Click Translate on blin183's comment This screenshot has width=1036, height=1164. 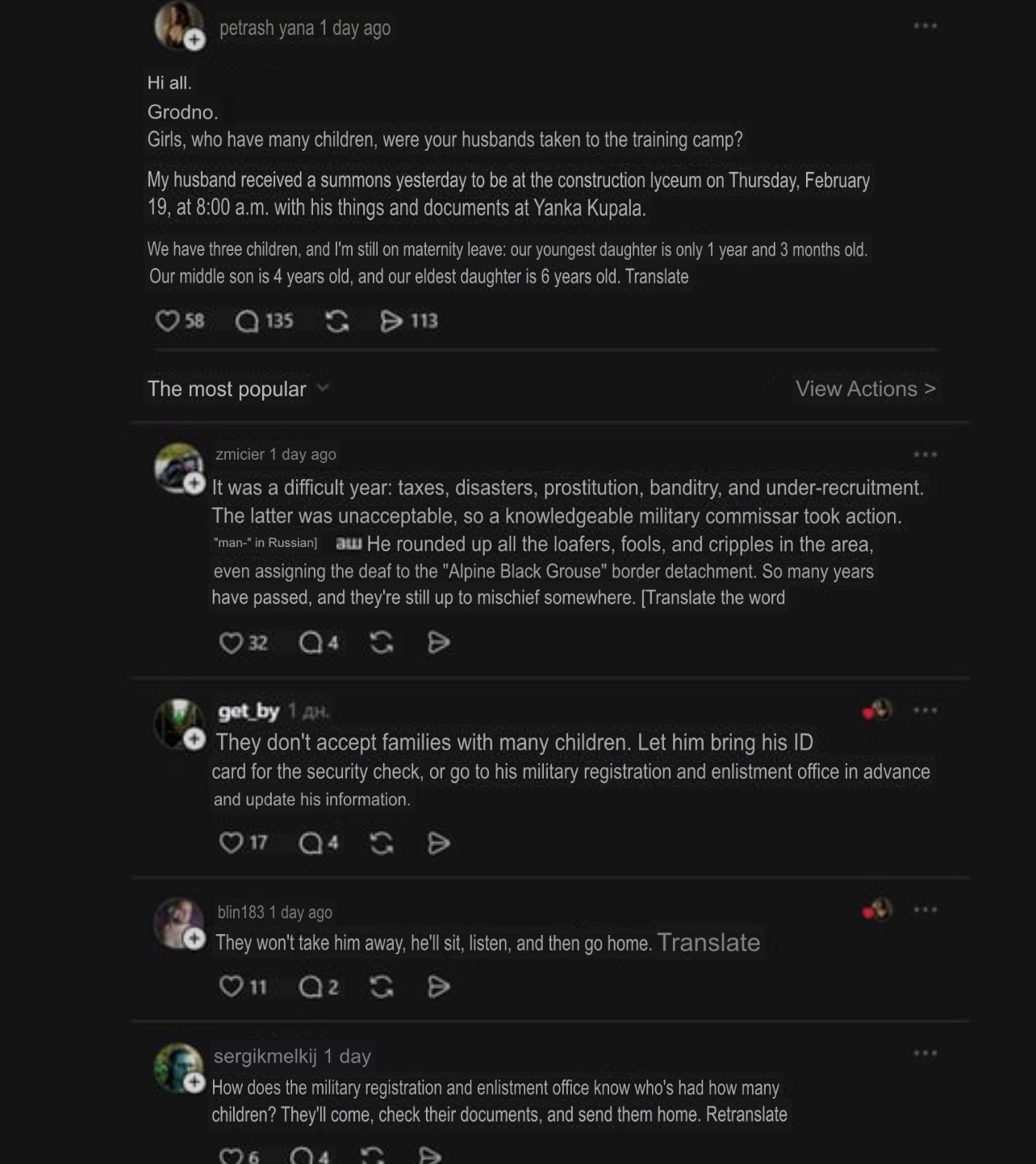(x=708, y=942)
